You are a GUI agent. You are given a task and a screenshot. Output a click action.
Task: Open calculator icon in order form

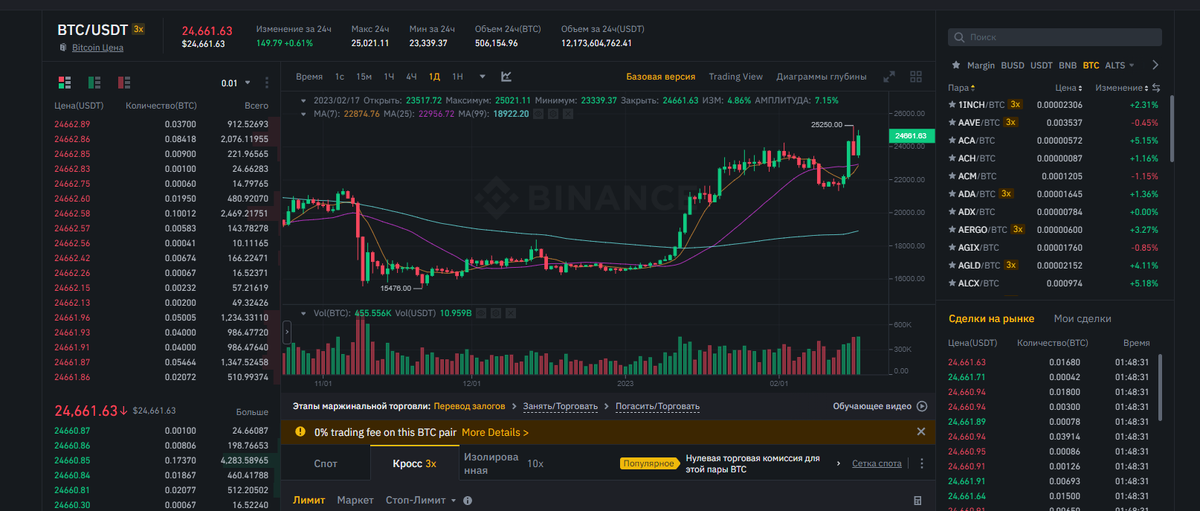(x=918, y=500)
